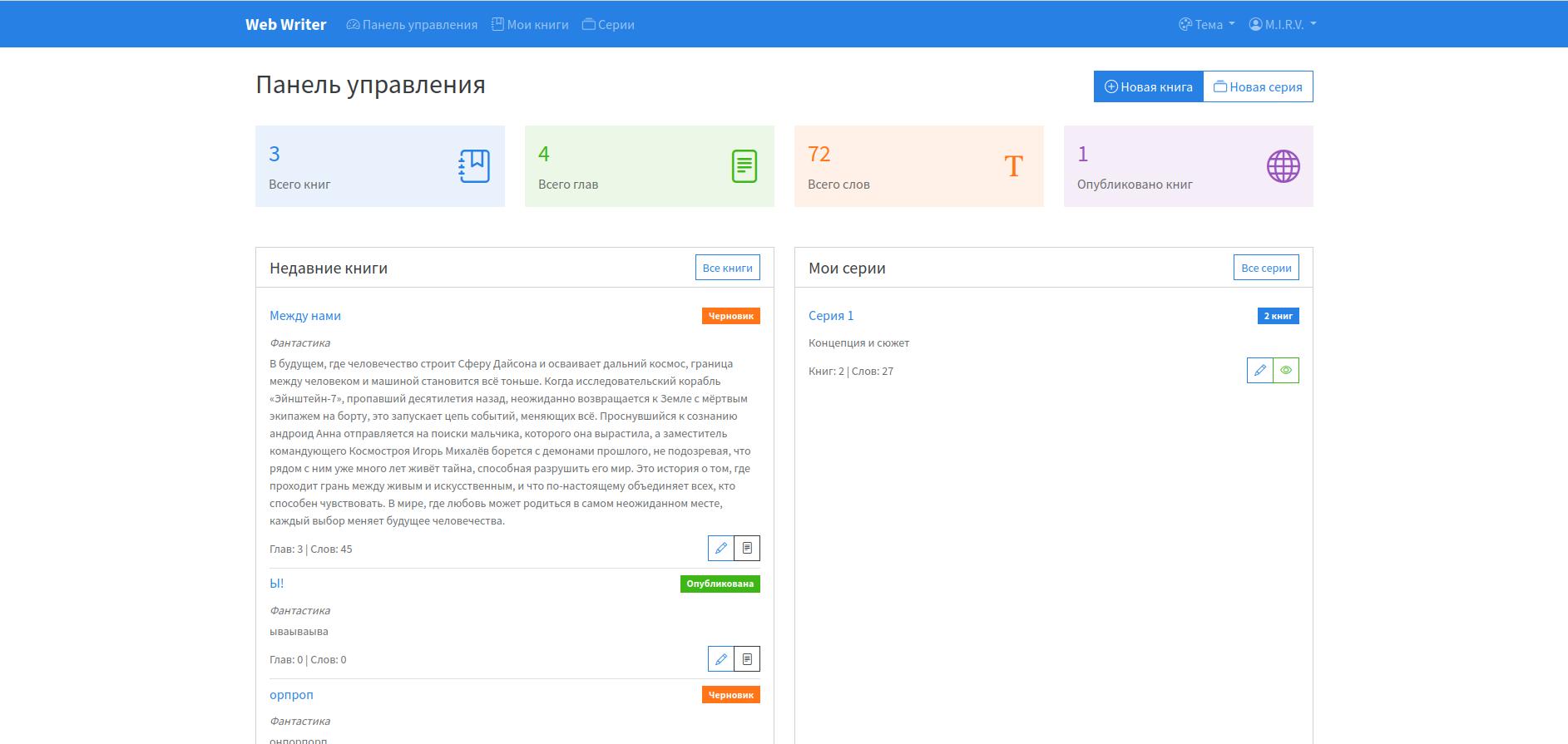This screenshot has height=744, width=1568.
Task: Click the Все книги button
Action: (x=727, y=268)
